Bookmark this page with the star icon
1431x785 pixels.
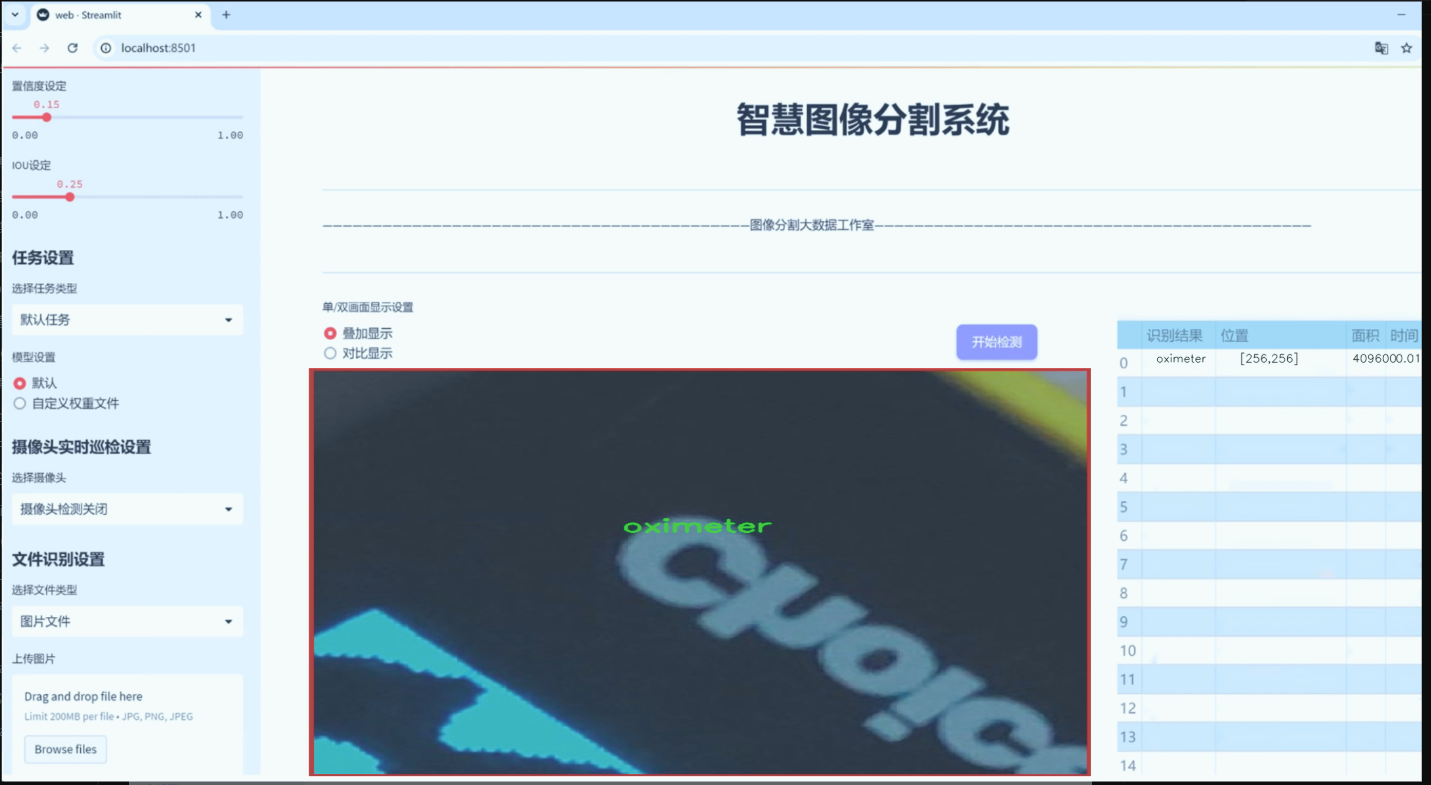coord(1406,48)
